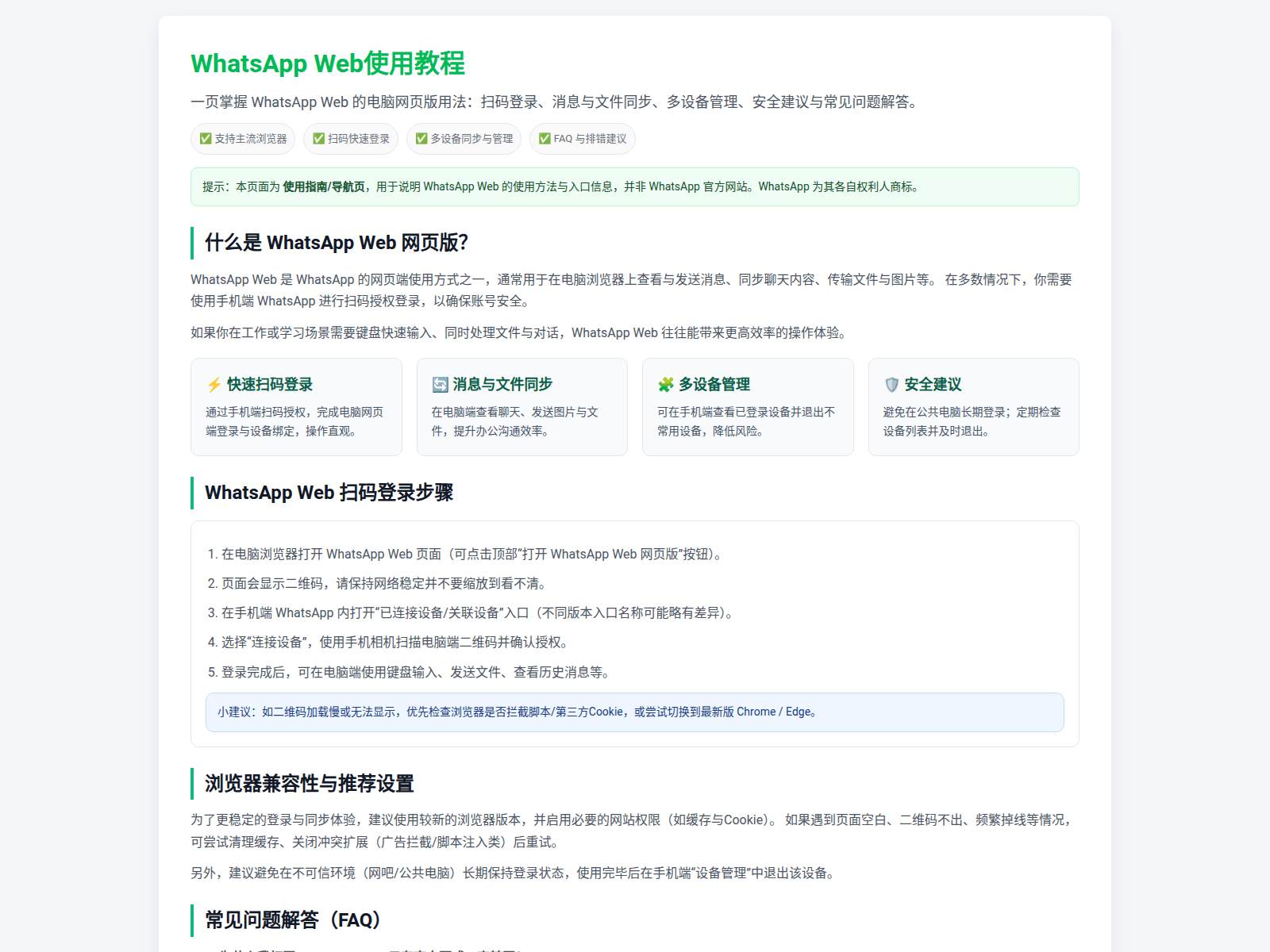Click the heading 浏览器兼容性与推荐设置
The height and width of the screenshot is (952, 1270).
point(310,784)
